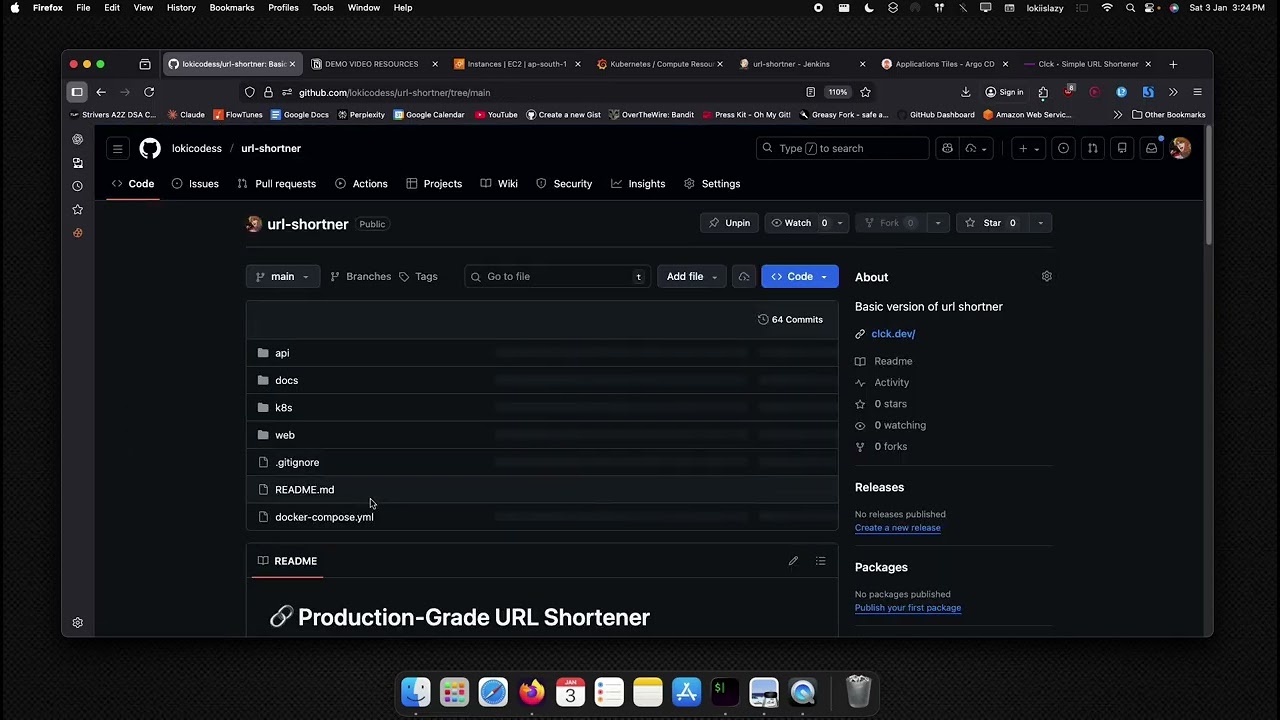Screen dimensions: 1280x720
Task: Switch to Applications Tiles Argo CD tab
Action: (x=945, y=64)
